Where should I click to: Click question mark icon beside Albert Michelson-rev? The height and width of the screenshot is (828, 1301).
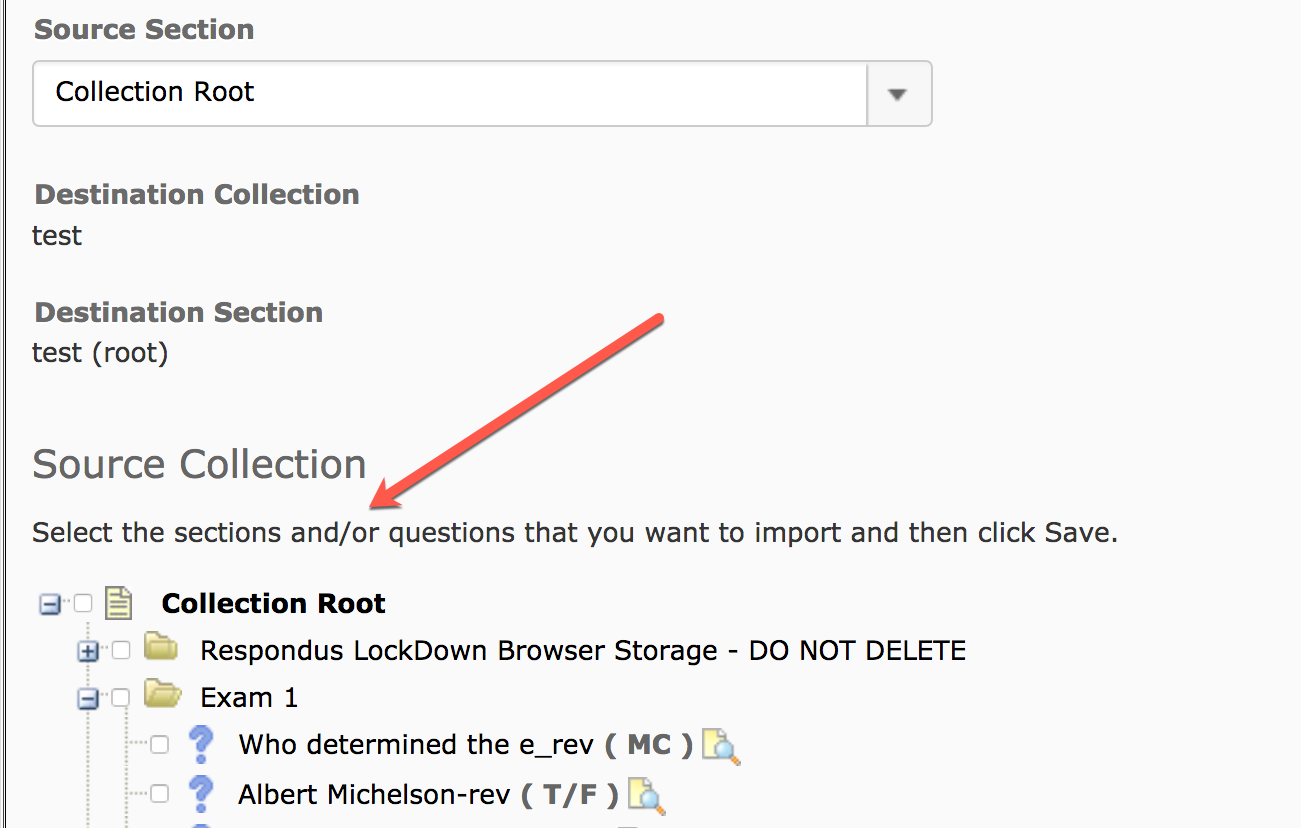[201, 794]
